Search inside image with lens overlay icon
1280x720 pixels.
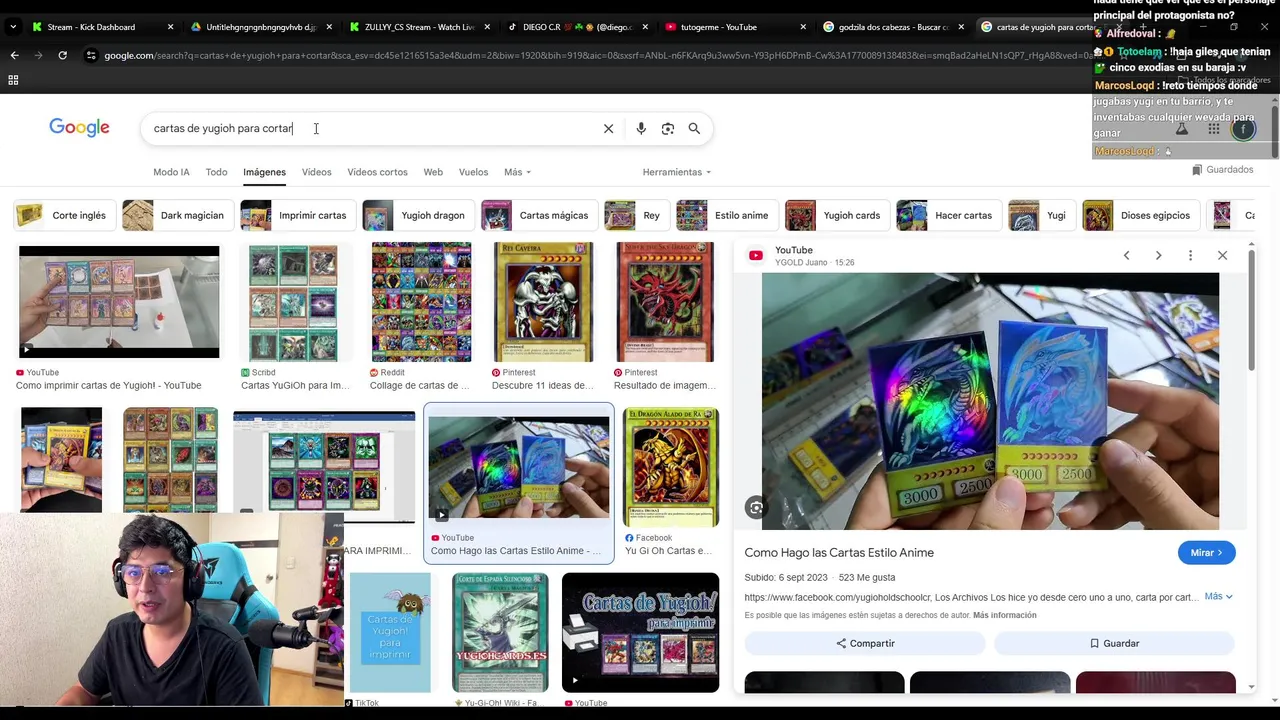tap(756, 508)
